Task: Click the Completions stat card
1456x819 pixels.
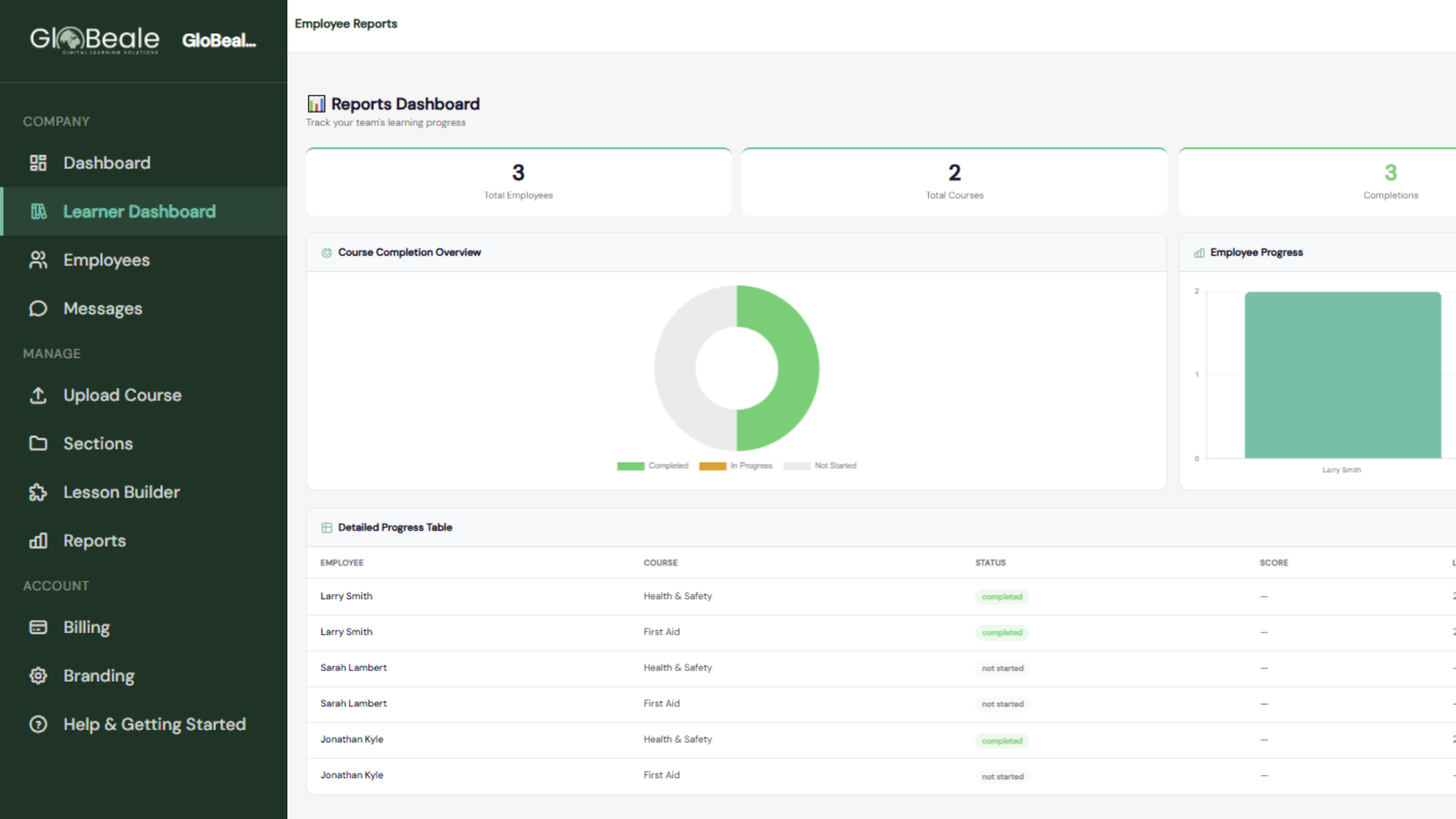Action: tap(1317, 182)
